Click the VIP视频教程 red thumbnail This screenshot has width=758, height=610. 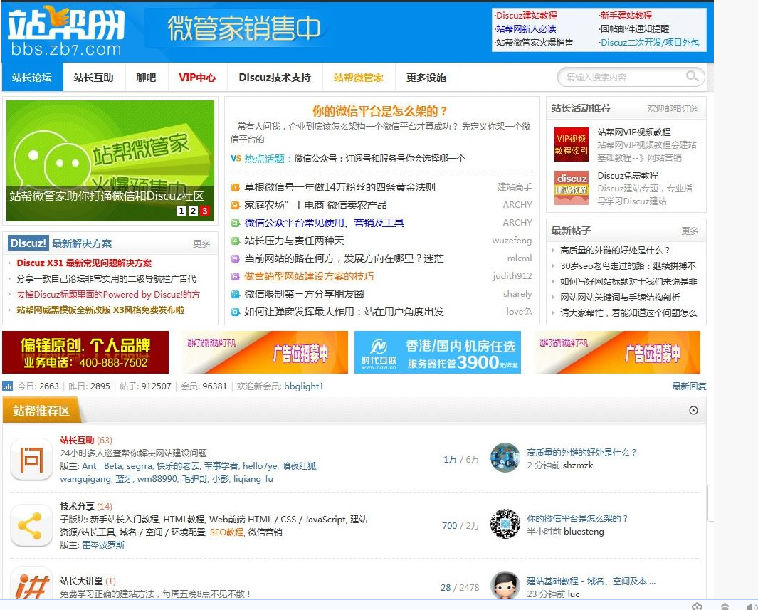(571, 144)
